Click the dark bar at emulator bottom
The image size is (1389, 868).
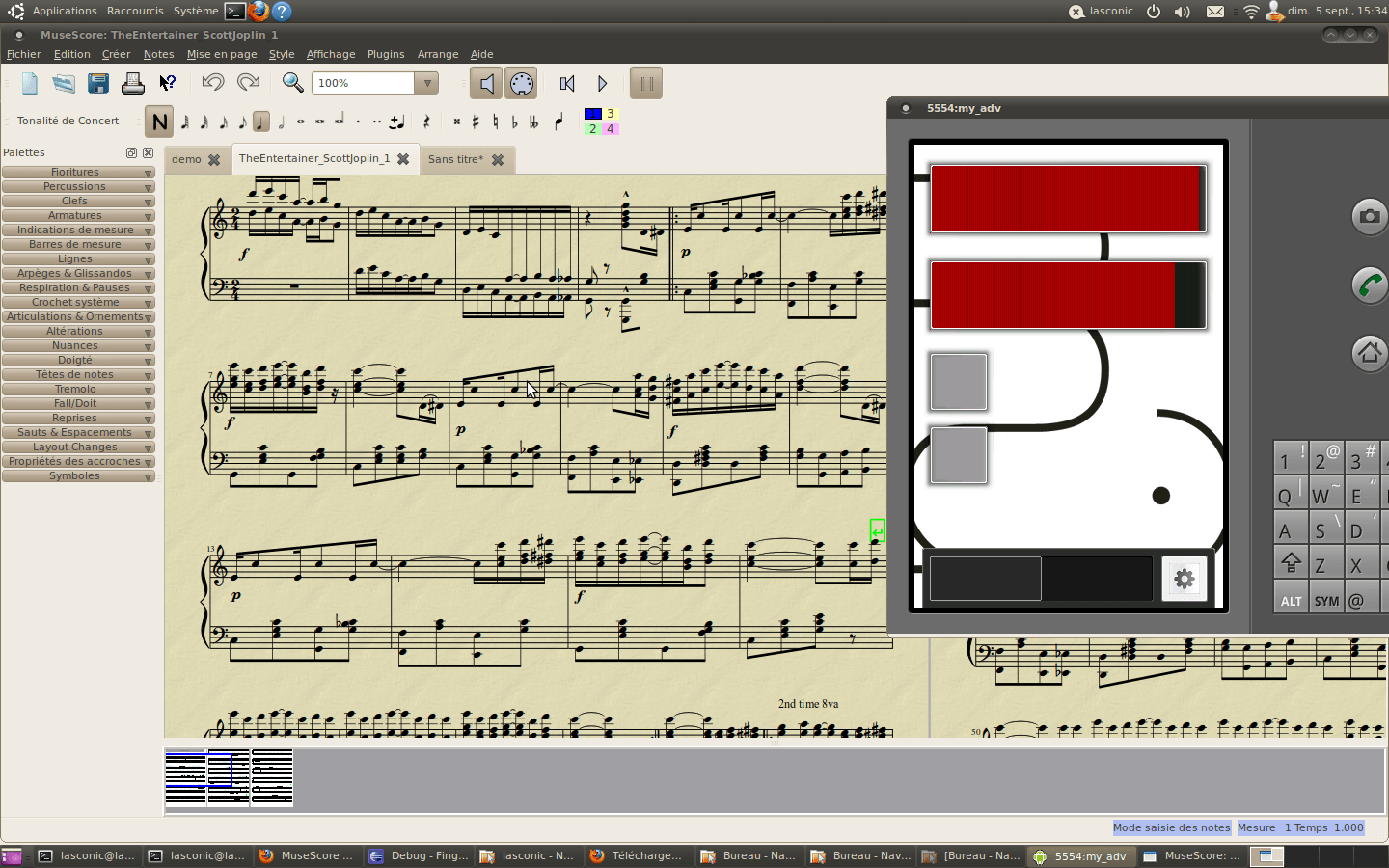[1041, 579]
